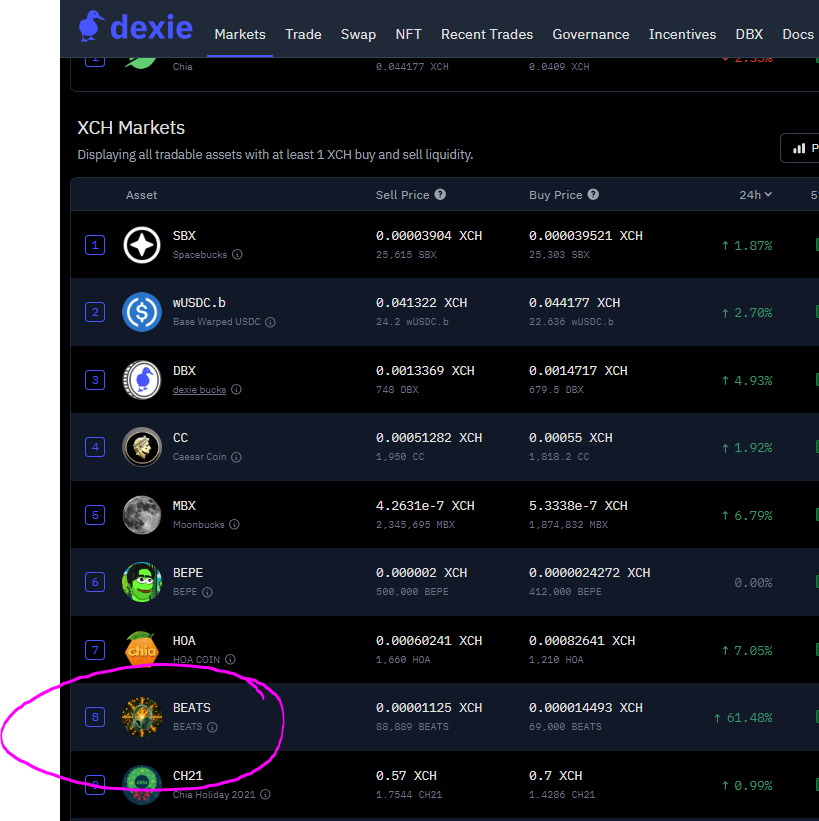Open the Buy Price help tooltip icon
The height and width of the screenshot is (821, 819).
pyautogui.click(x=594, y=195)
